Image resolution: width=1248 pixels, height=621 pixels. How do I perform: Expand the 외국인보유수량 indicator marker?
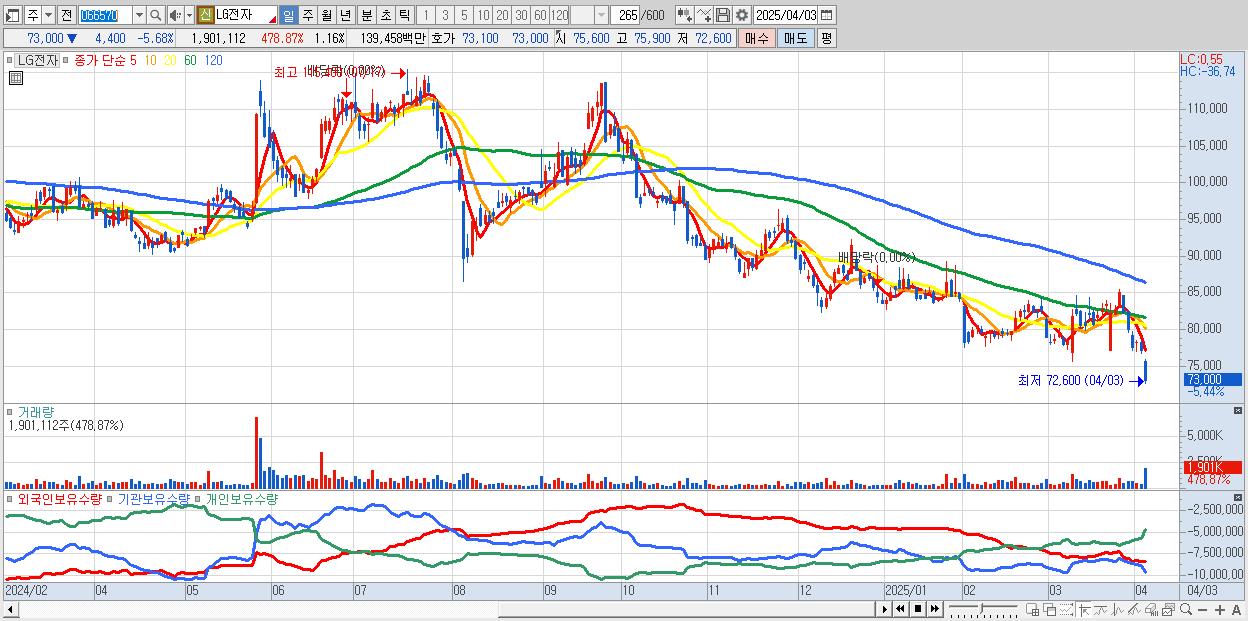(x=9, y=498)
